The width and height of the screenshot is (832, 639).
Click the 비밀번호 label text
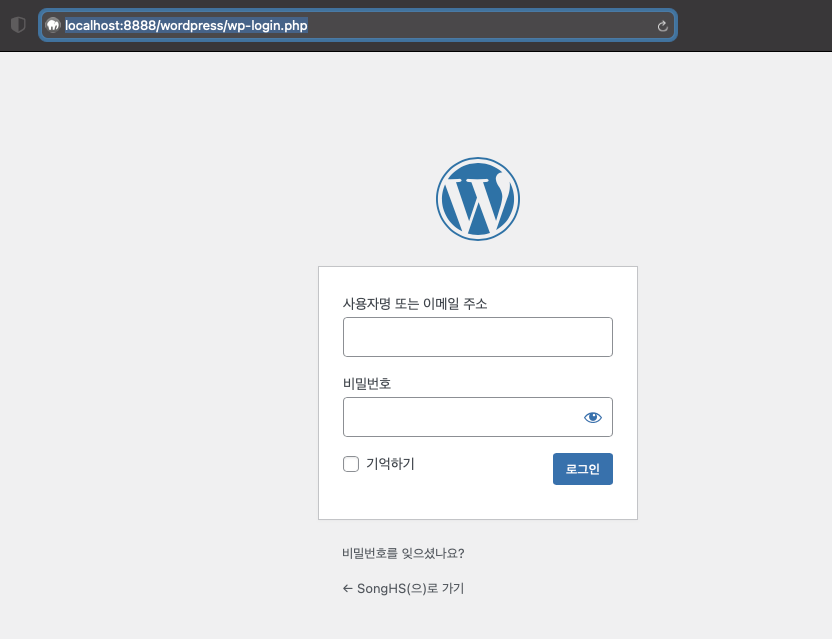tap(367, 383)
